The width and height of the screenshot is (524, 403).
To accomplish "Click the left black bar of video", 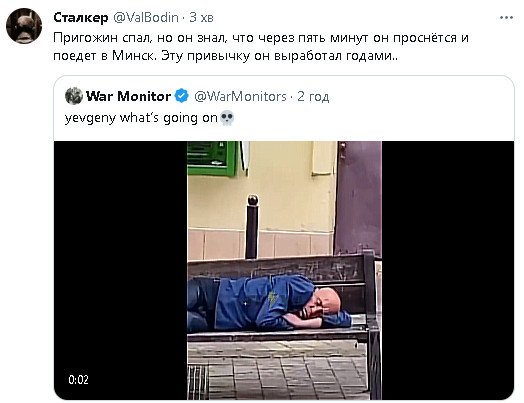I will click(121, 270).
